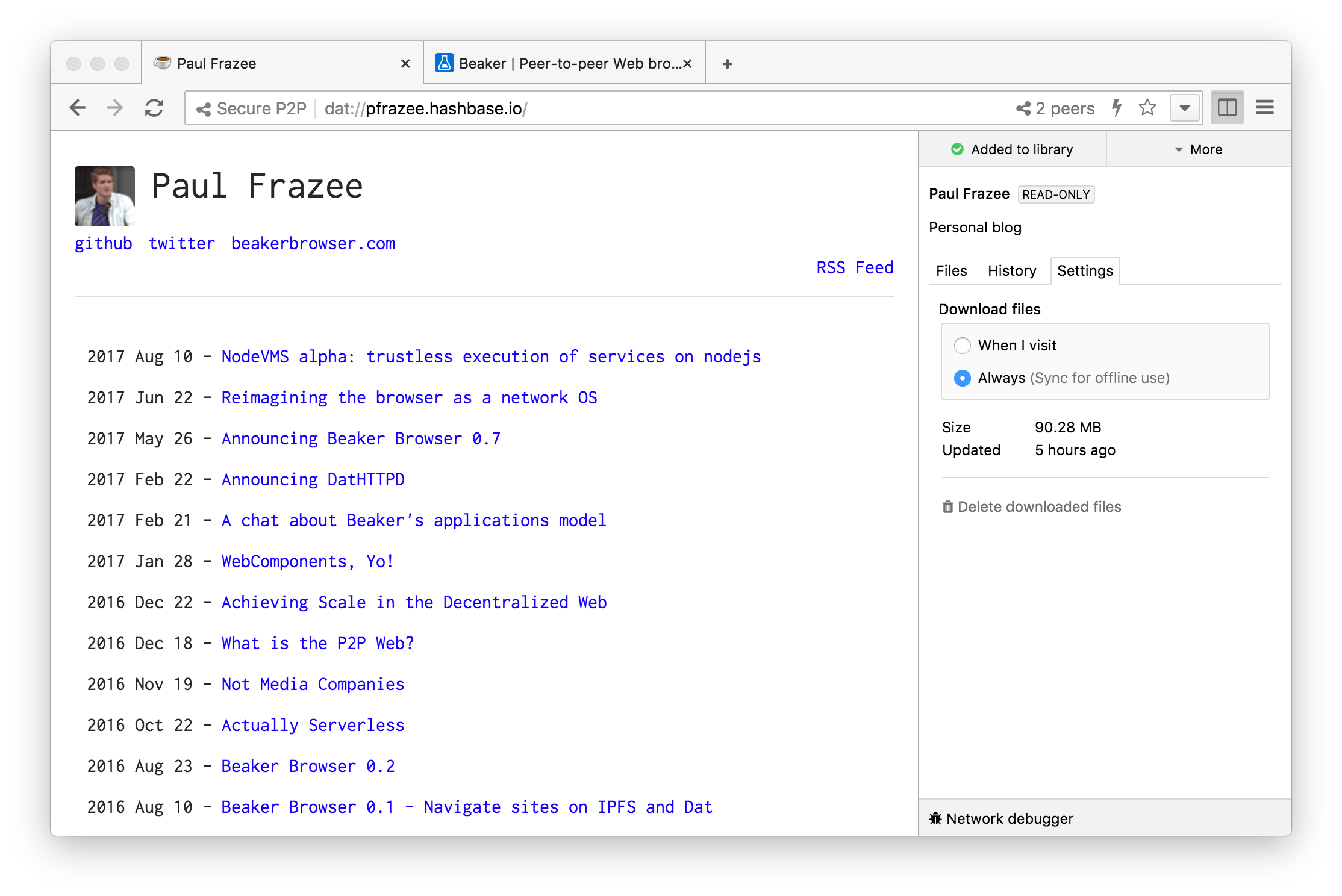1342x896 pixels.
Task: Click the Paul Frazee sidebar title
Action: (969, 194)
